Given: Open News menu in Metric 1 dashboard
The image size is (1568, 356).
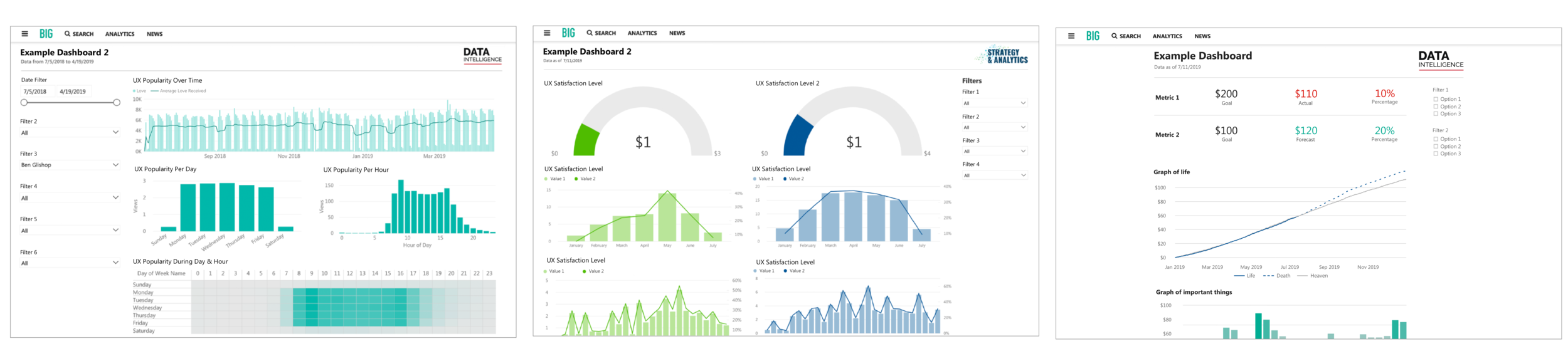Looking at the screenshot, I should coord(1202,36).
